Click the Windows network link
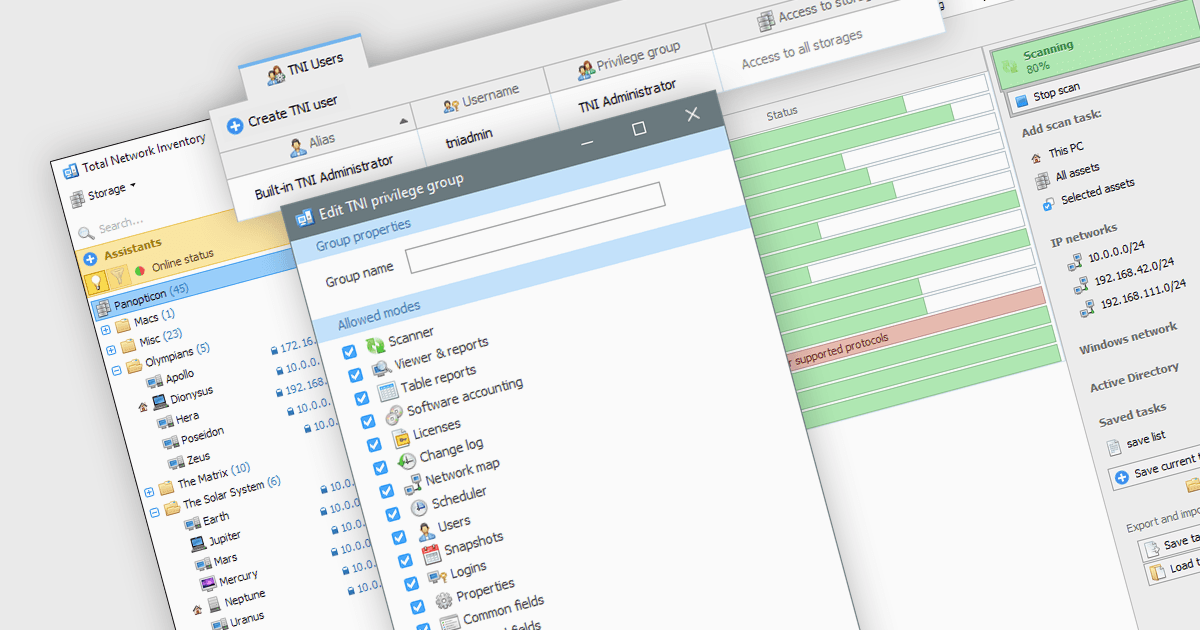Image resolution: width=1200 pixels, height=630 pixels. coord(1128,338)
